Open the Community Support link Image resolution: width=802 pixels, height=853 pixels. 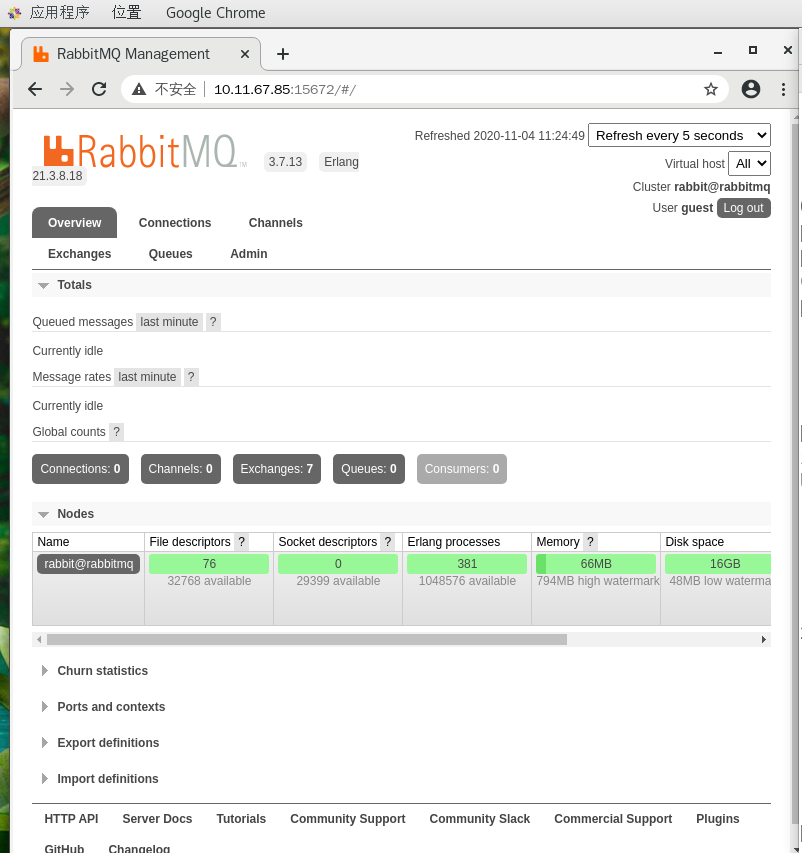[348, 819]
